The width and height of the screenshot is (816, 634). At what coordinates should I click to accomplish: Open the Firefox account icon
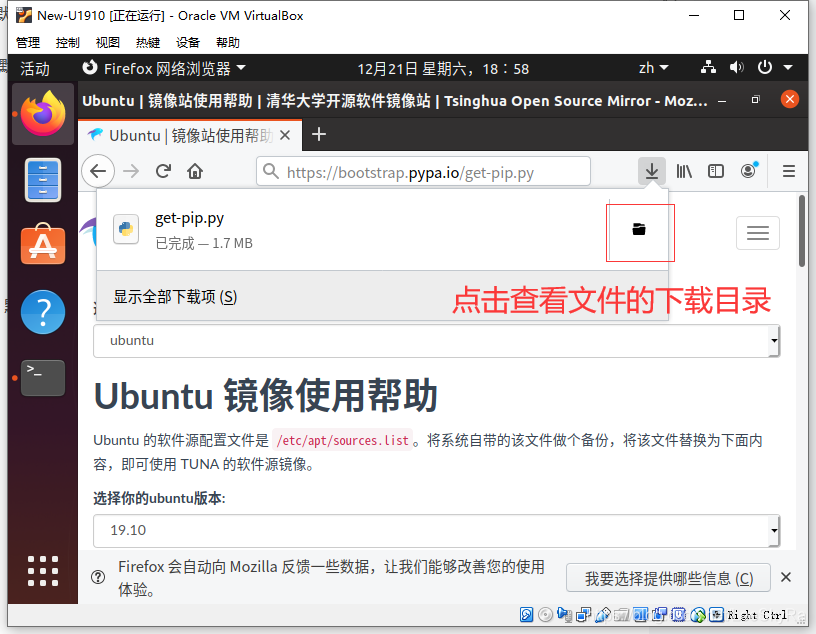749,171
